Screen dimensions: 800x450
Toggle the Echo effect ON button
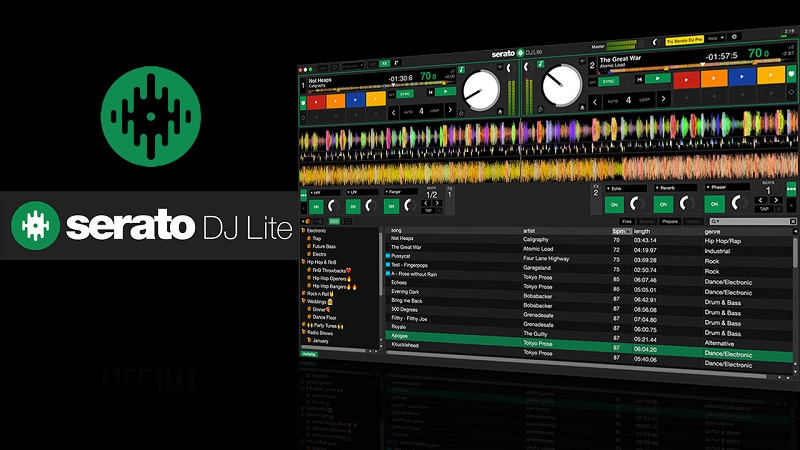pos(614,205)
